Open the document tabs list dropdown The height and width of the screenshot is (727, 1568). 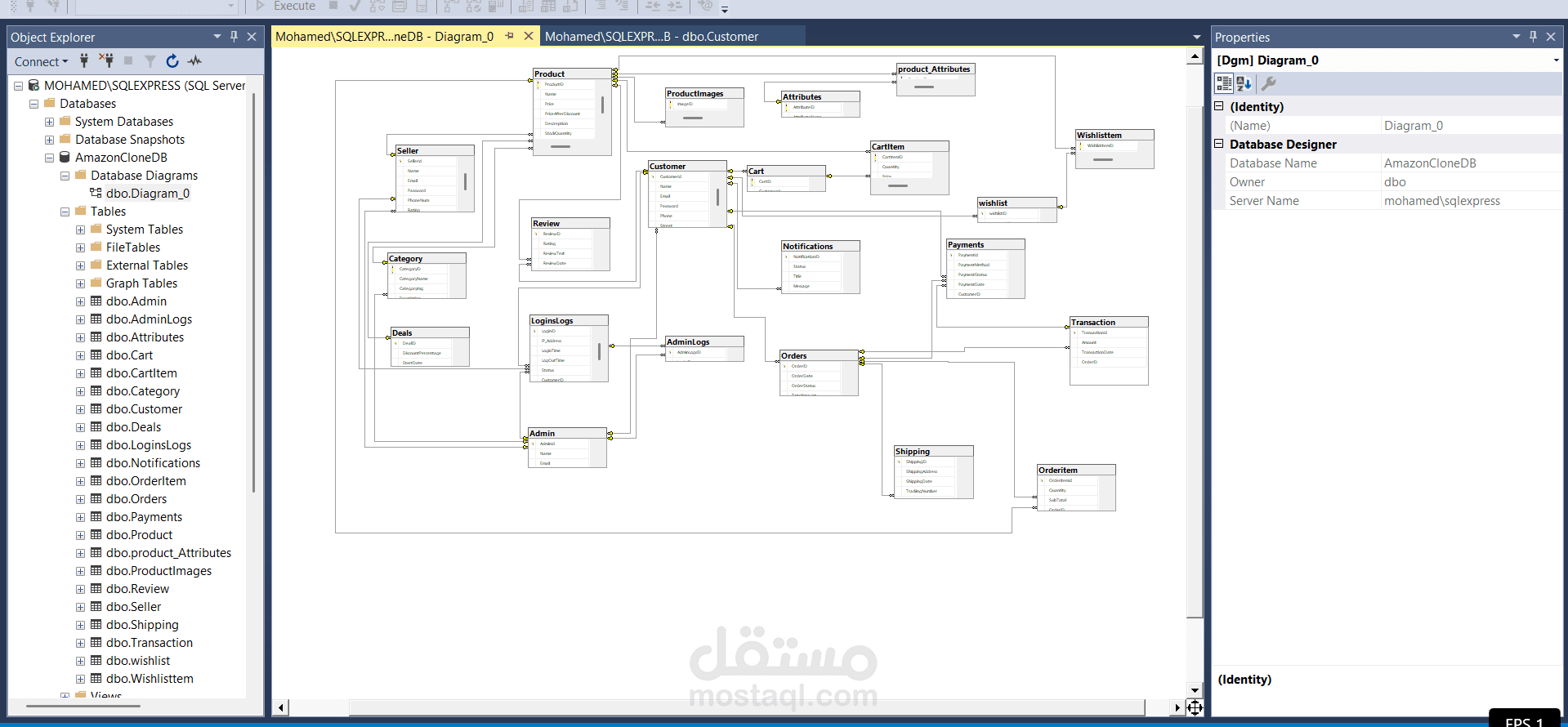pos(1197,37)
